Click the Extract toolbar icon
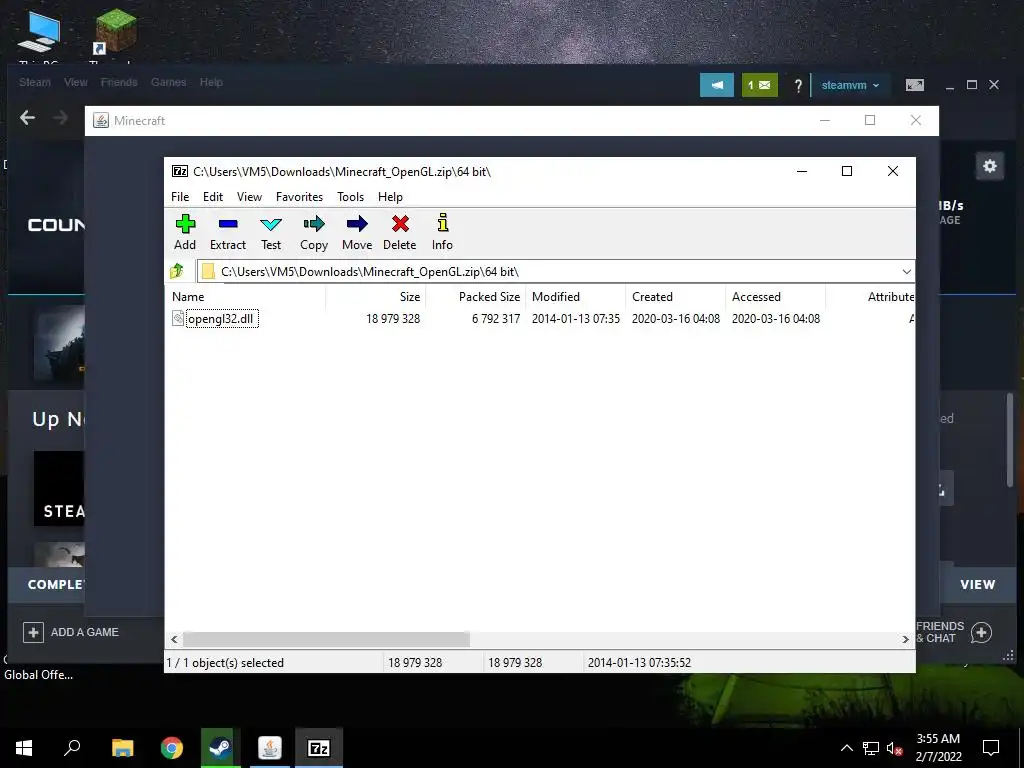This screenshot has width=1024, height=768. 227,232
